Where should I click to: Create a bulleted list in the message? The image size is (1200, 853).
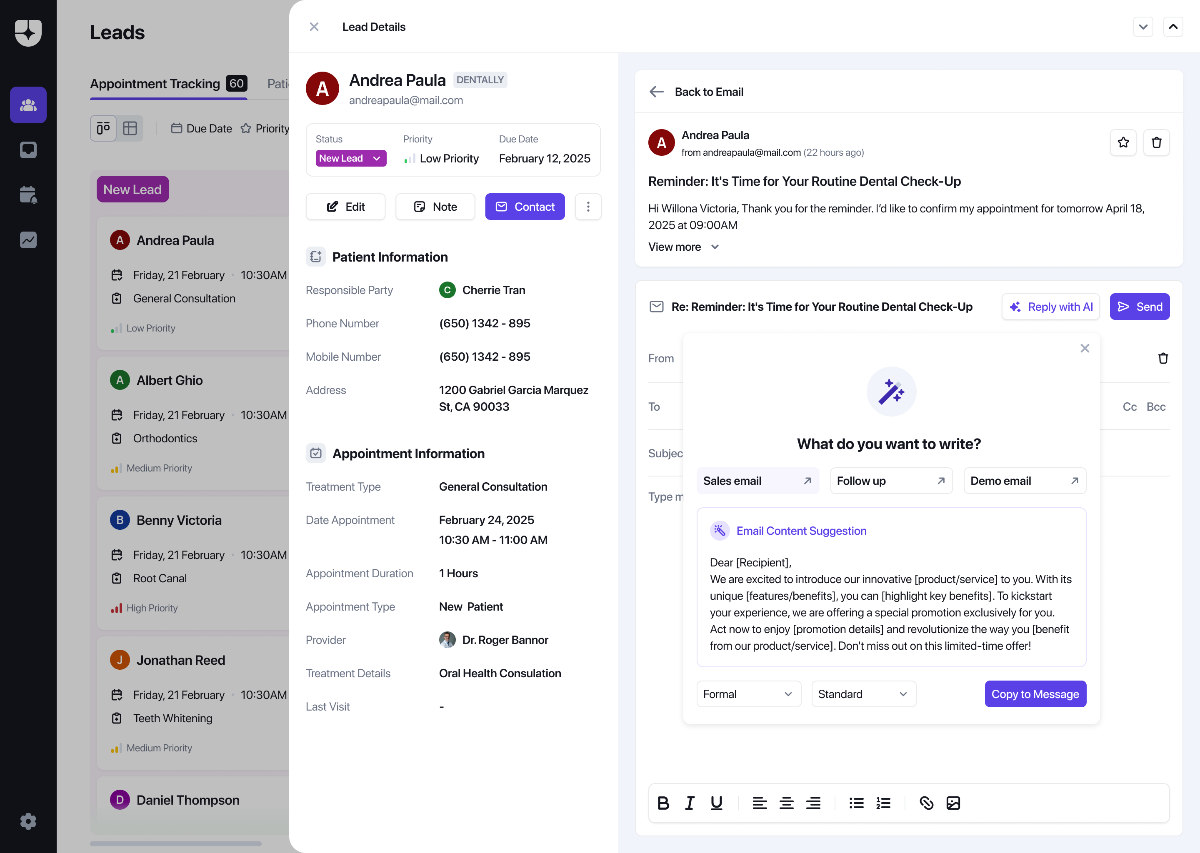click(856, 803)
